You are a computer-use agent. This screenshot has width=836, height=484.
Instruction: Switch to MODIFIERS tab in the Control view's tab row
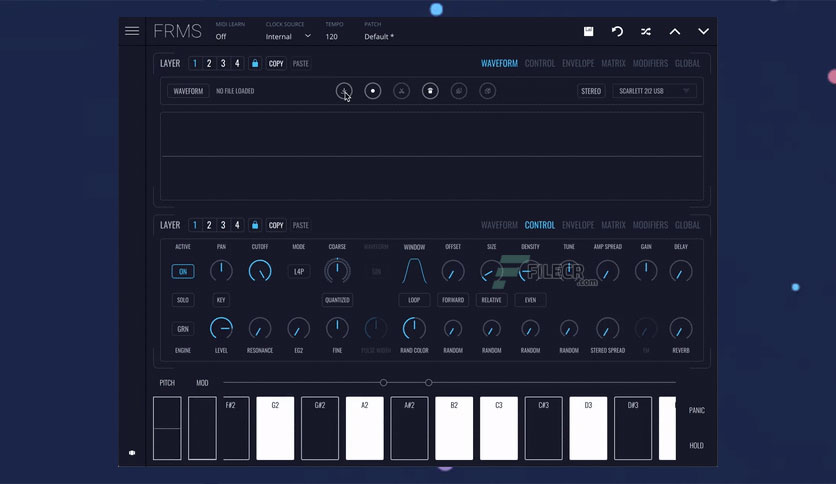coord(650,225)
